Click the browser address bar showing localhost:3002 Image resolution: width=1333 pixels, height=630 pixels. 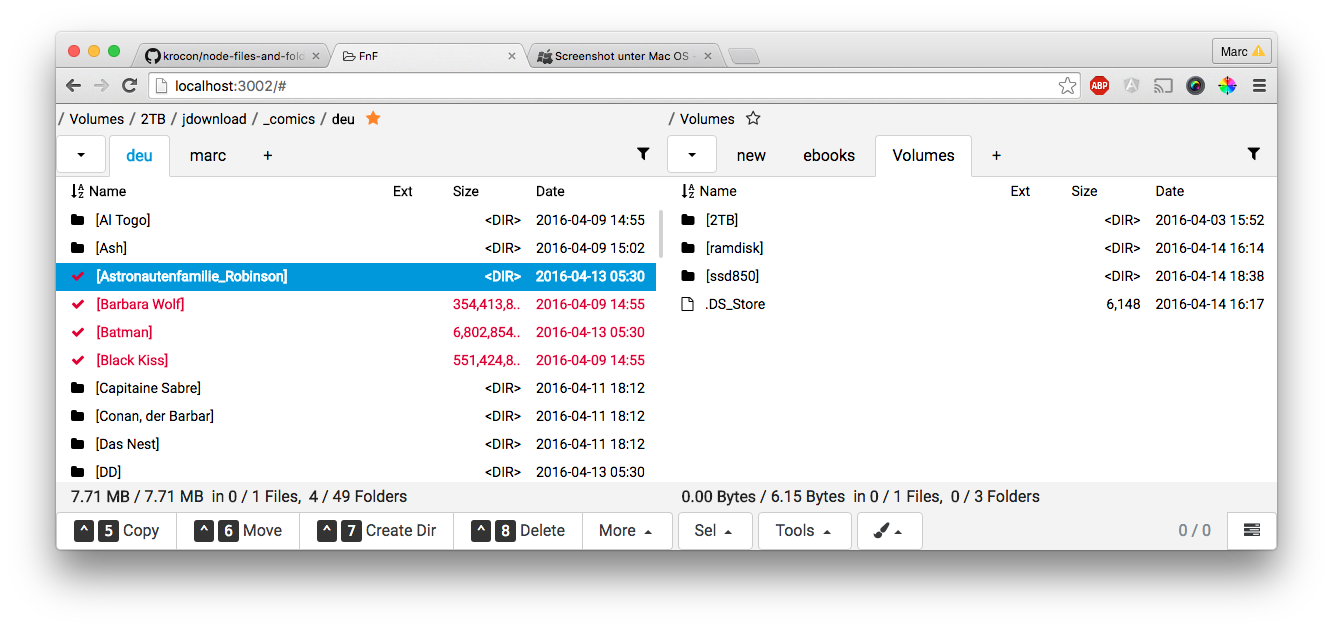600,86
